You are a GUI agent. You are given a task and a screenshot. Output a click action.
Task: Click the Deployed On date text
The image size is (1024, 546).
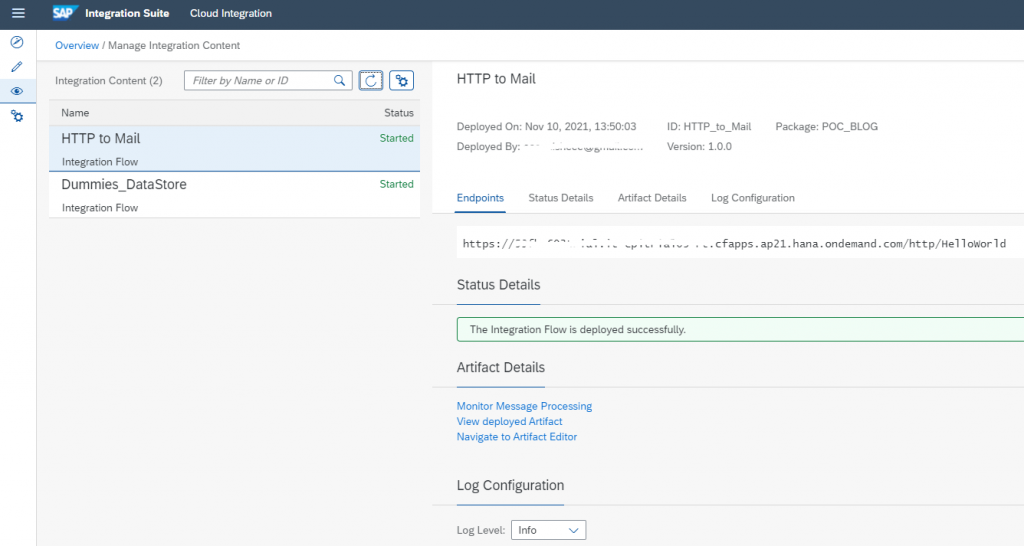pos(547,127)
